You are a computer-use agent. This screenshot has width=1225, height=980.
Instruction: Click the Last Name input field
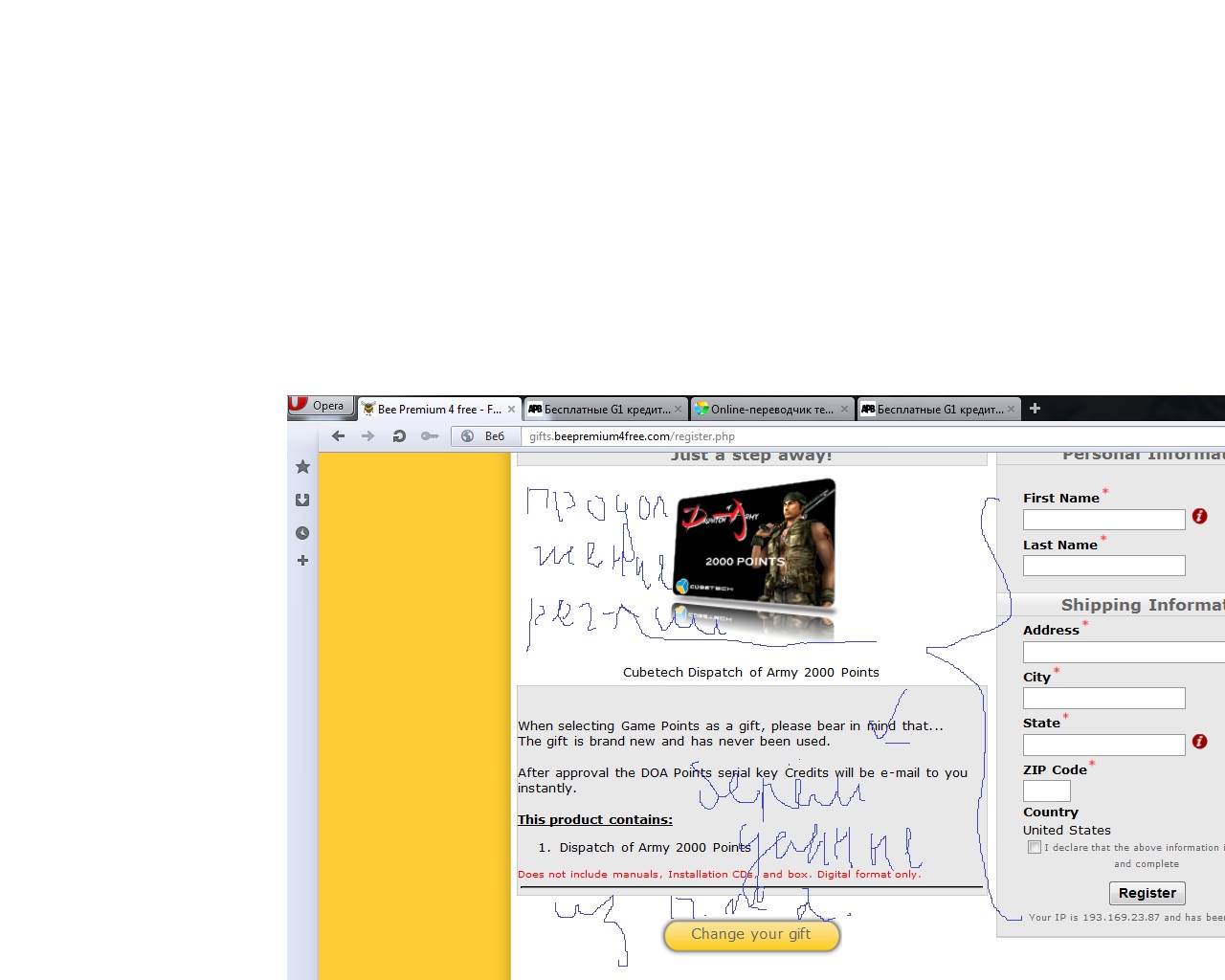[x=1104, y=566]
